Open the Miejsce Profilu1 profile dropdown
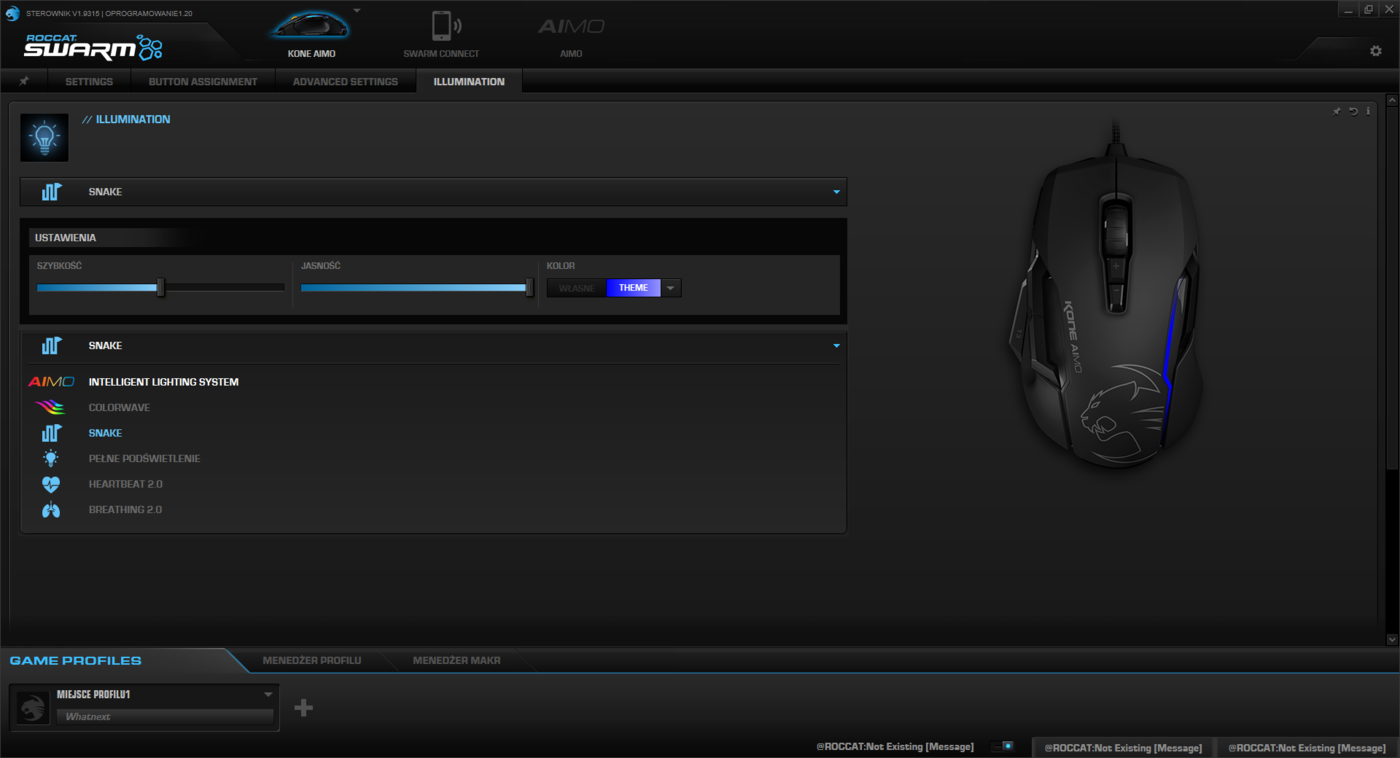Viewport: 1400px width, 758px height. 268,694
